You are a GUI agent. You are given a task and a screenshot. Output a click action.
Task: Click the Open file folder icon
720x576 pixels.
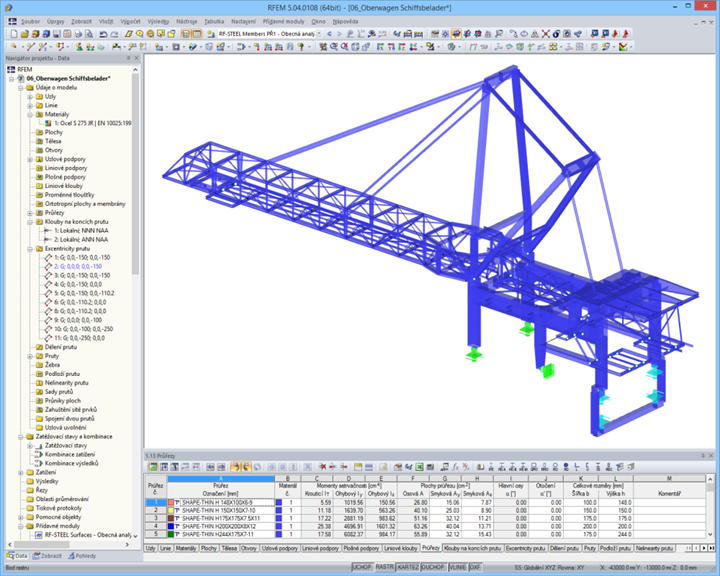tap(25, 34)
